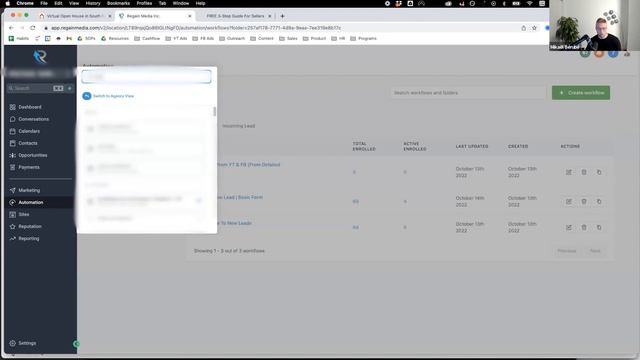
Task: Click the Regain Media logo in the sidebar
Action: coord(40,57)
